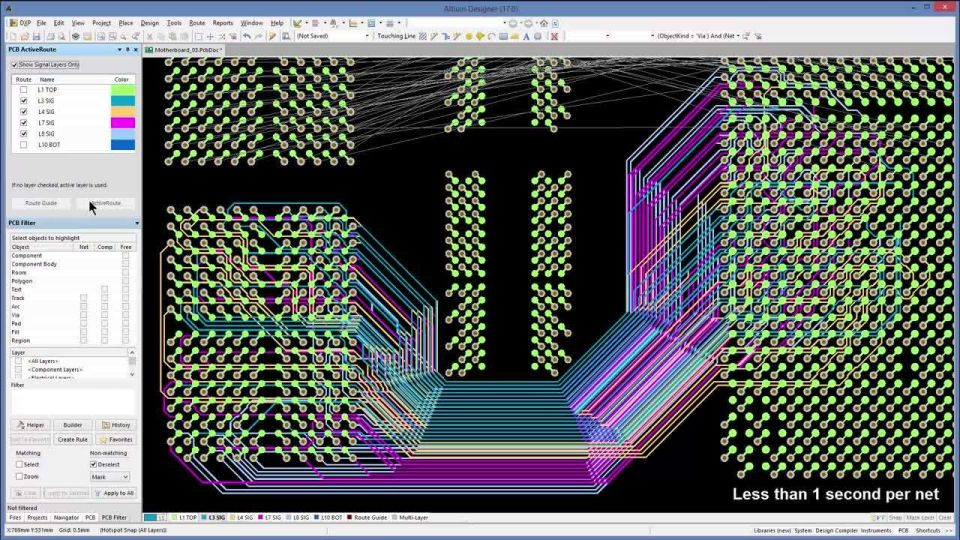Open the Design menu
960x540 pixels.
149,23
